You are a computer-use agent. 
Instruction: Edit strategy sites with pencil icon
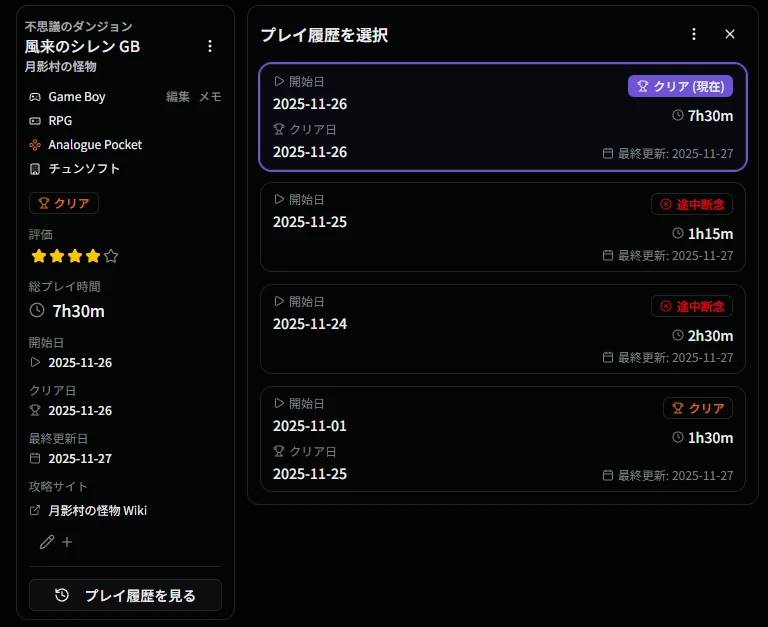(47, 542)
